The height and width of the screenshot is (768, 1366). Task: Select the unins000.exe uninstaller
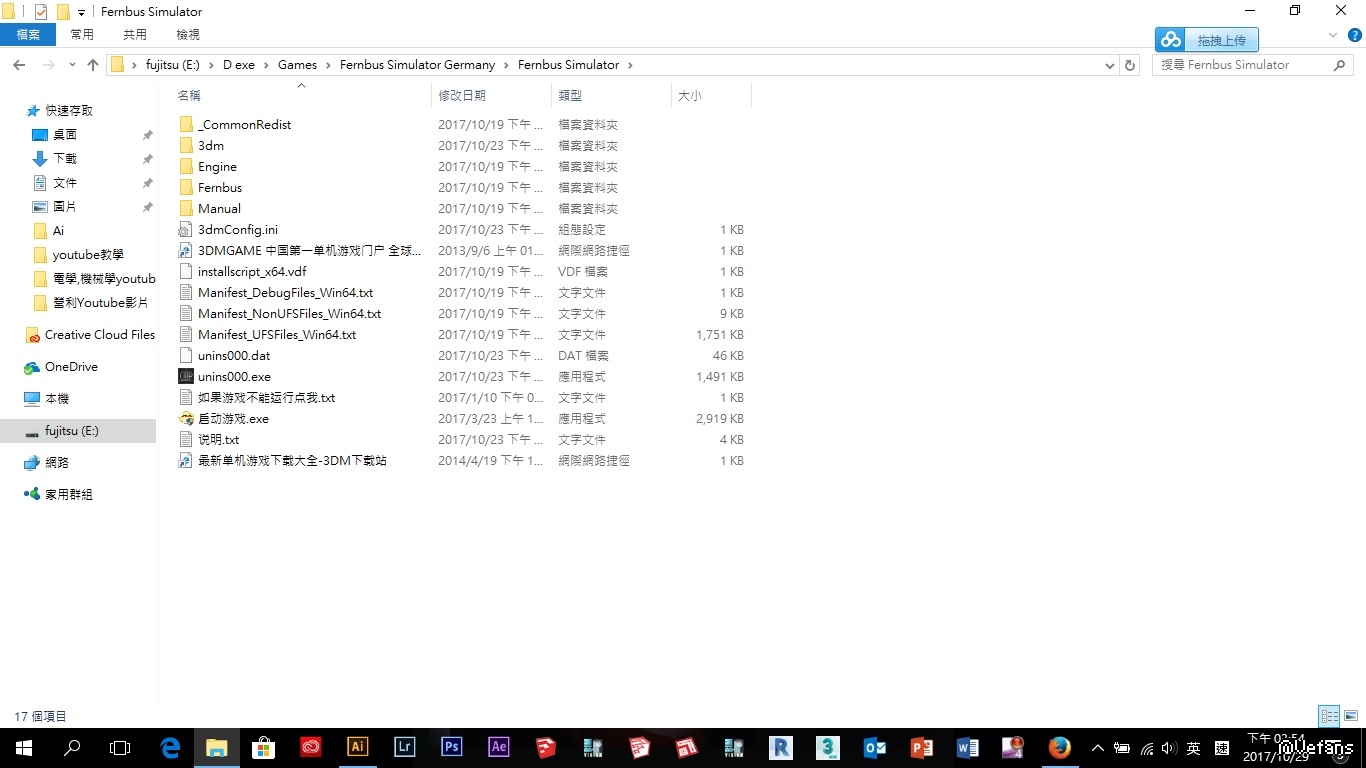[234, 377]
